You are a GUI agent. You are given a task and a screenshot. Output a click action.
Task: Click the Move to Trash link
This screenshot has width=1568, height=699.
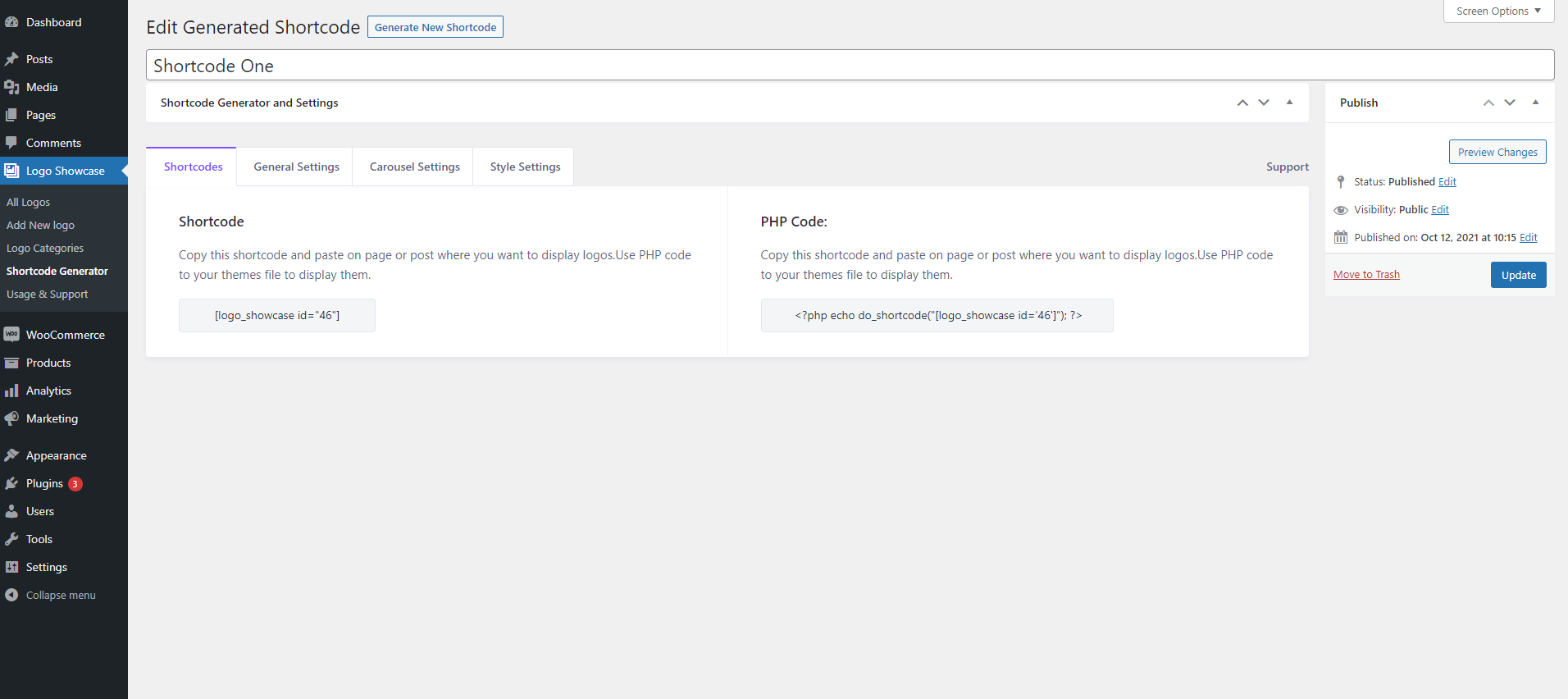[x=1366, y=275]
